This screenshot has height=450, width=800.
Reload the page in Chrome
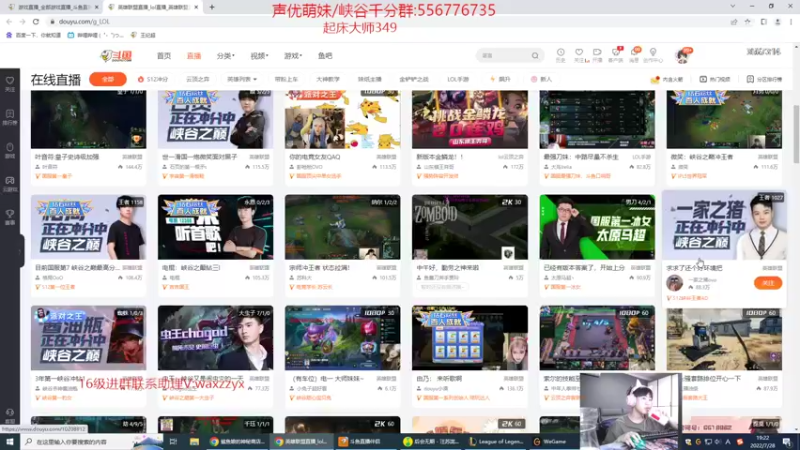36,21
